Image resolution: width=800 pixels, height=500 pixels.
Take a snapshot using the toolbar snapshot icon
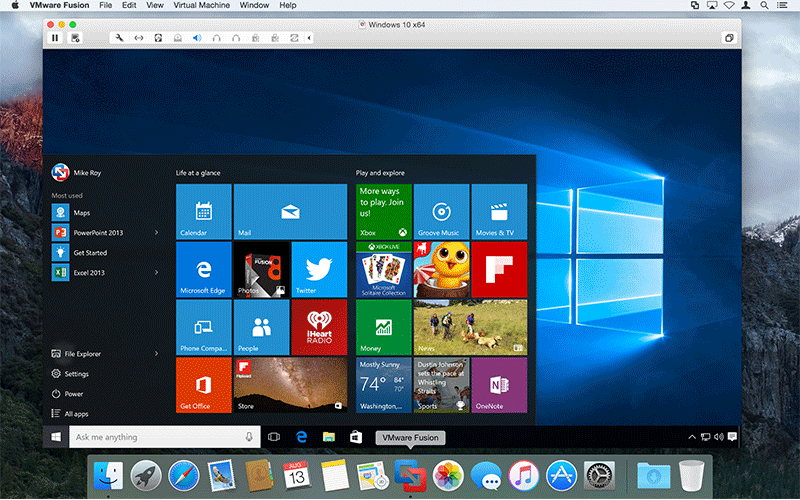click(75, 38)
